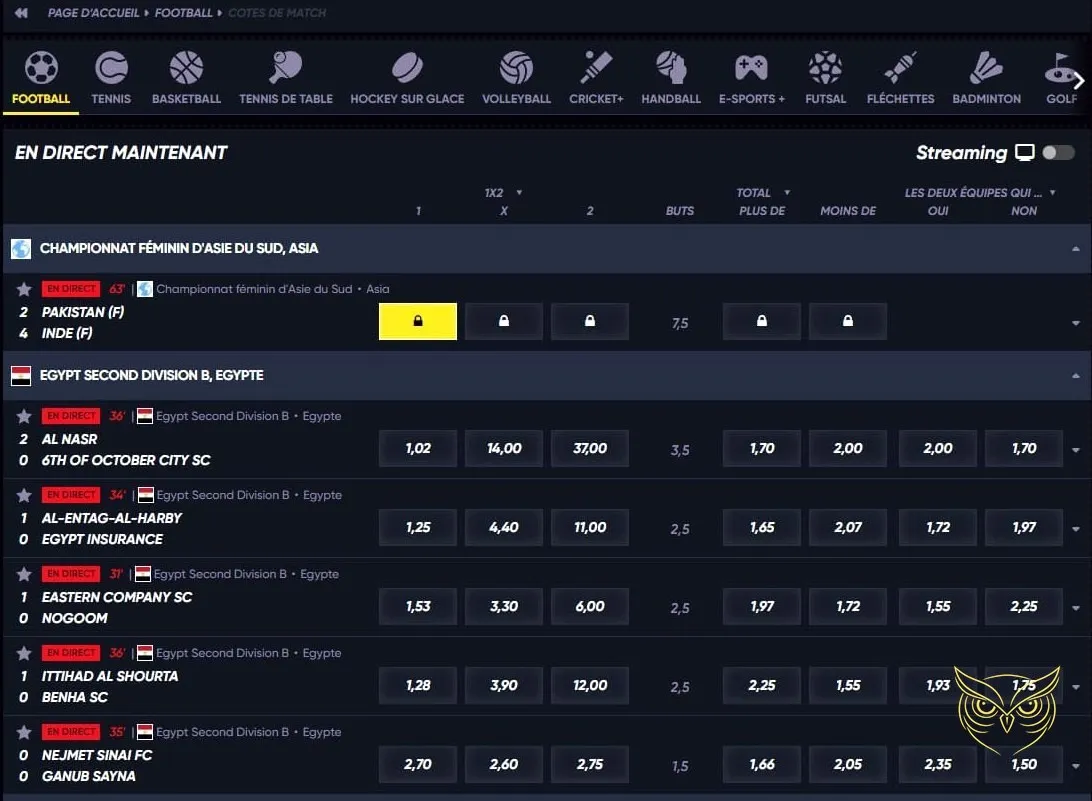This screenshot has width=1092, height=801.
Task: Collapse the Egypt Second Division B section
Action: coord(1077,377)
